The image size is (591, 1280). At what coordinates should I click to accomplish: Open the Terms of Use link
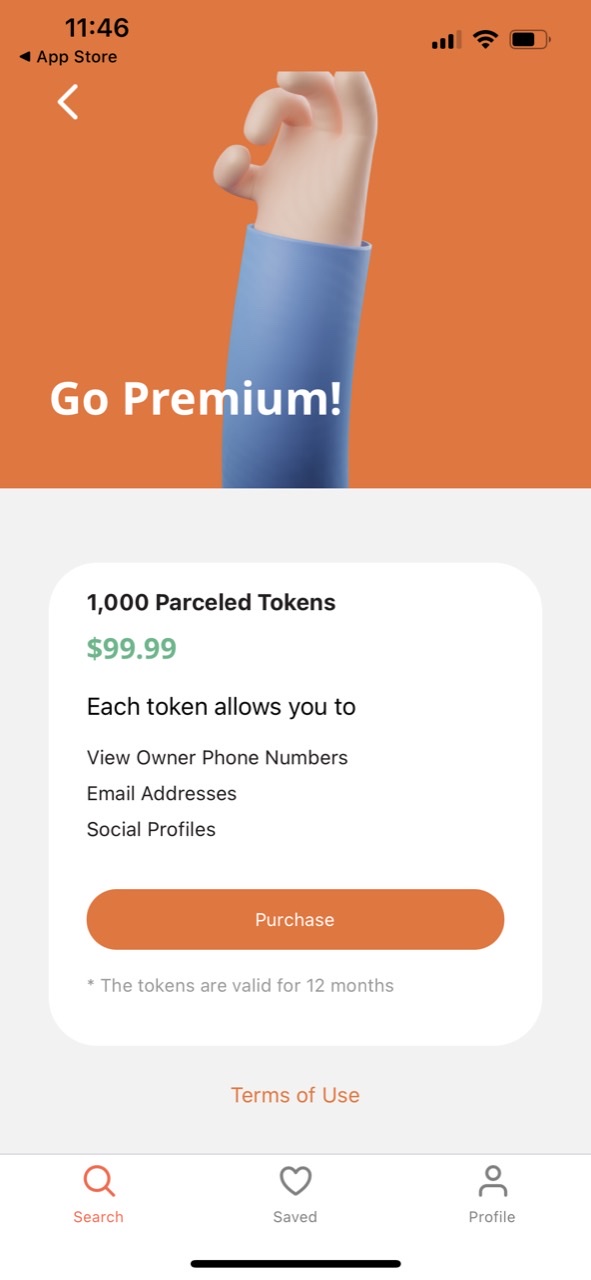pyautogui.click(x=295, y=1095)
